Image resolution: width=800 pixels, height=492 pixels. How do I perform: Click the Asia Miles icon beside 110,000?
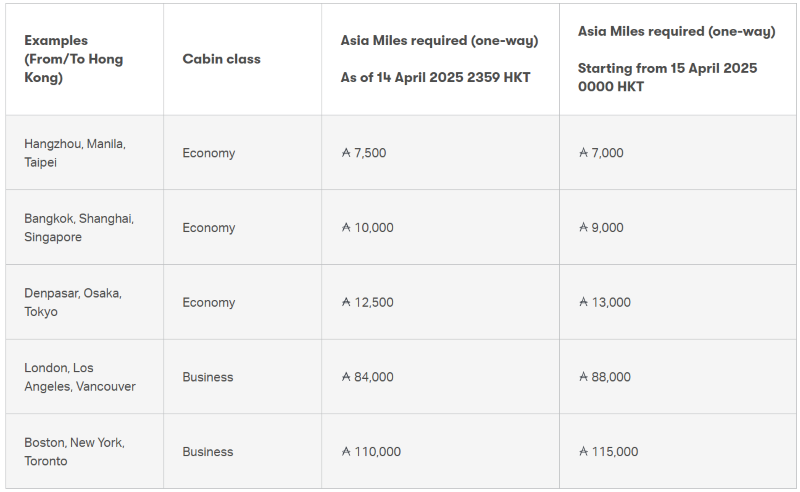(346, 452)
